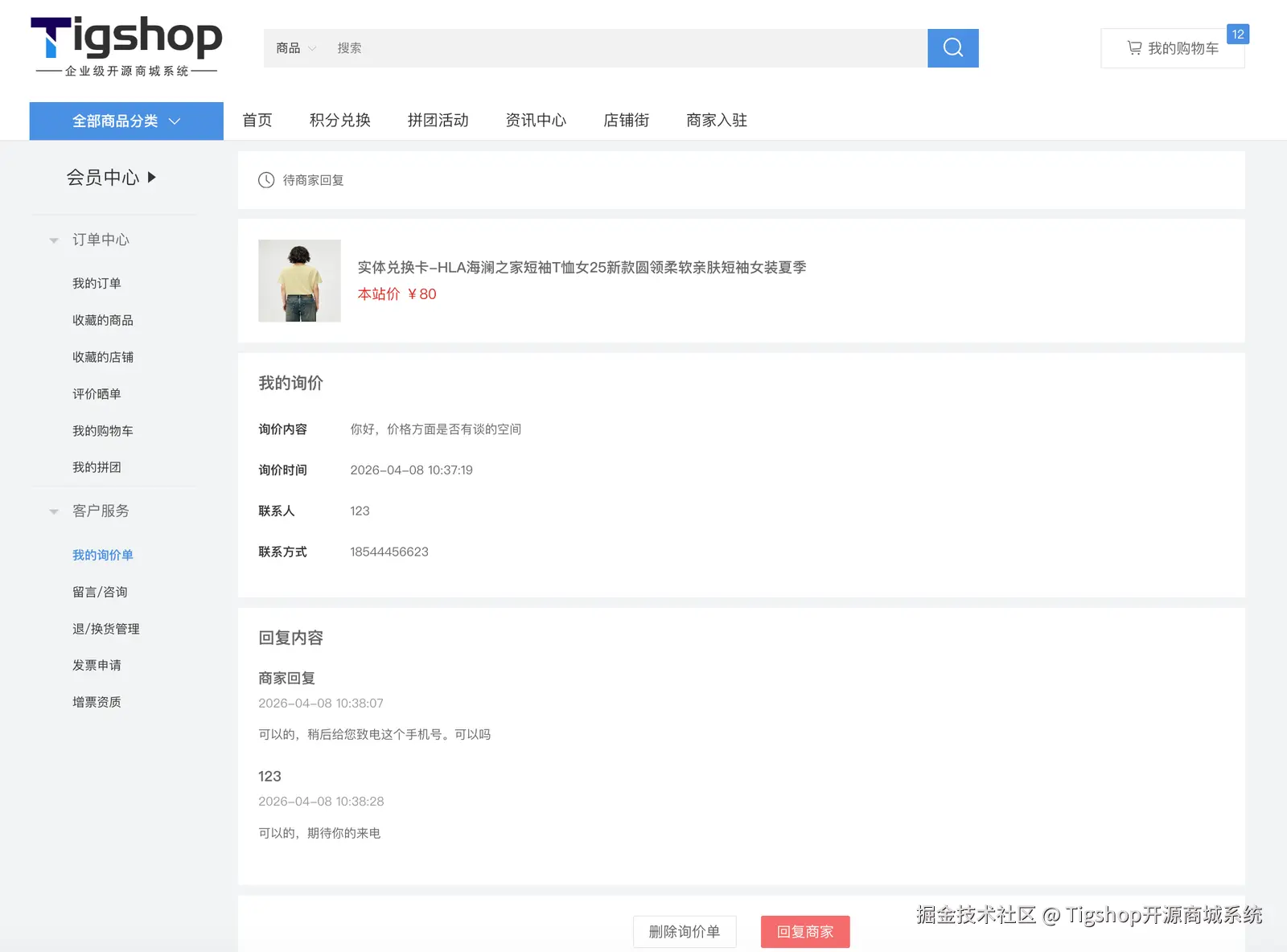This screenshot has width=1287, height=952.
Task: Click the 删除询价单 button
Action: coord(685,931)
